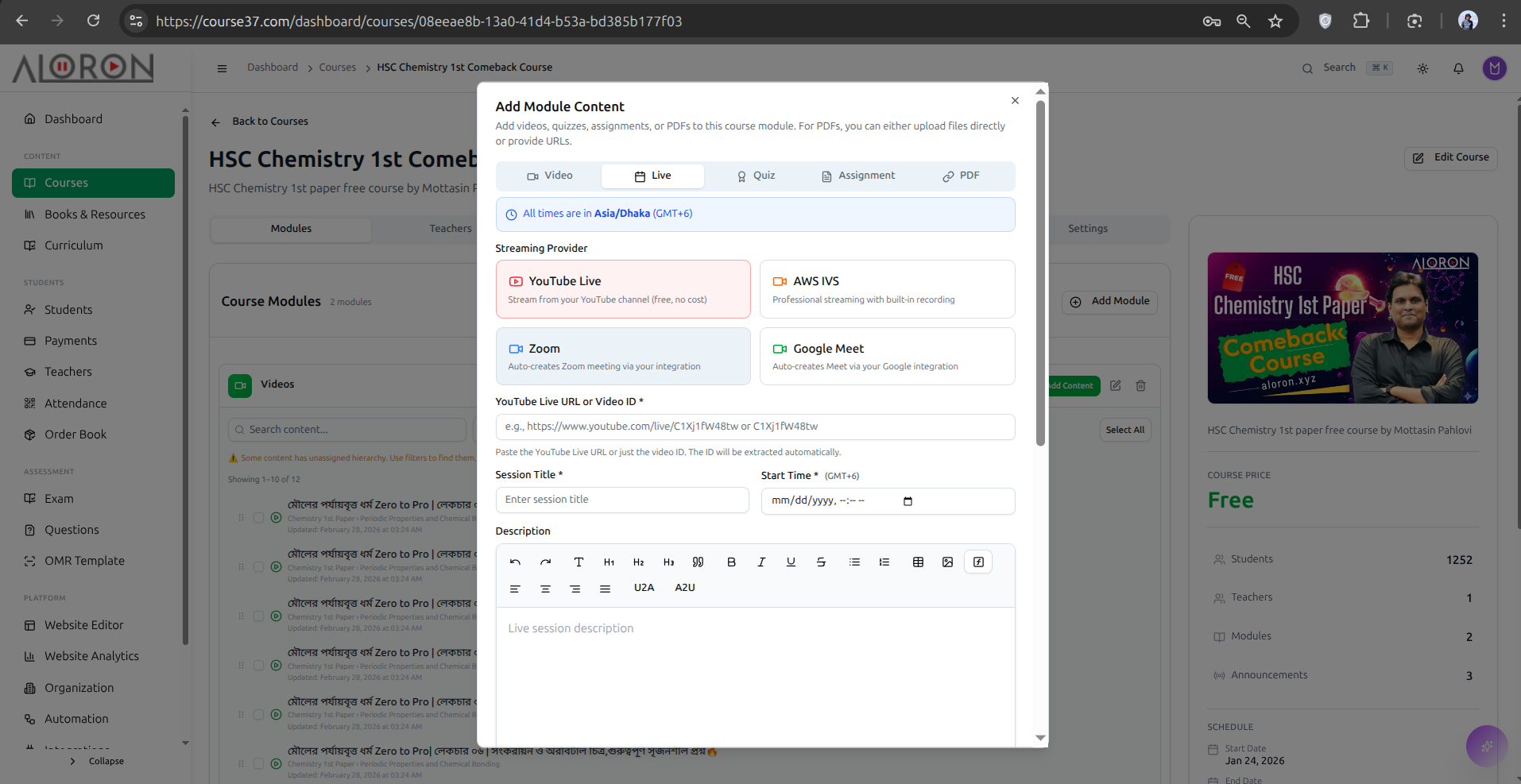Open the user avatar in the top bar
This screenshot has width=1521, height=784.
[1495, 68]
